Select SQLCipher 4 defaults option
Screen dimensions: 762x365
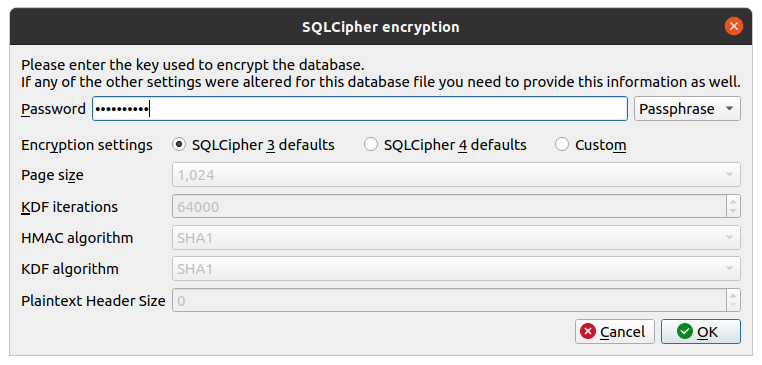[371, 145]
